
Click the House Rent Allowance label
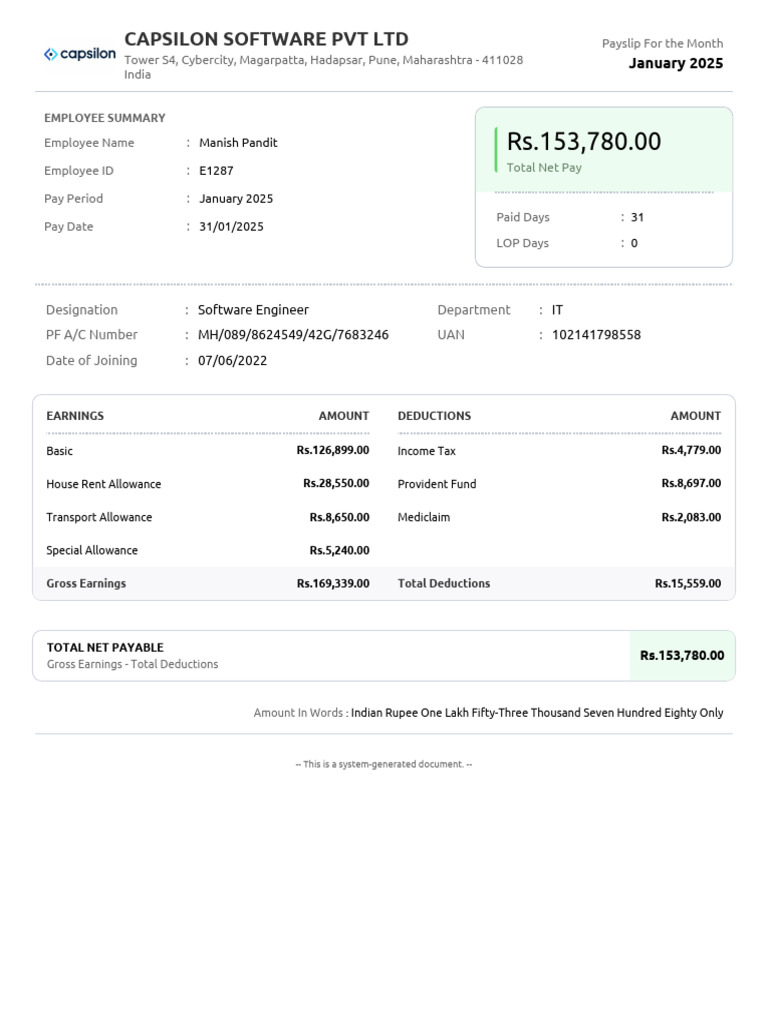click(104, 485)
